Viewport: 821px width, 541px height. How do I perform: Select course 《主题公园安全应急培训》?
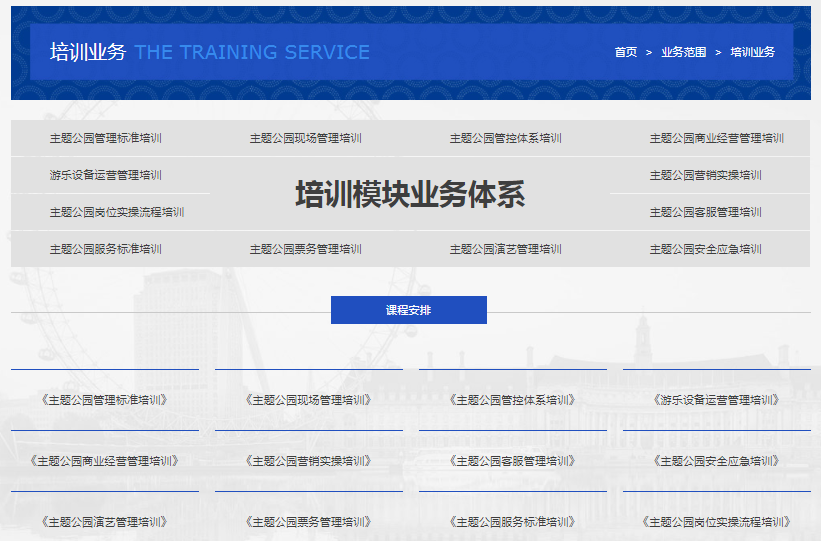click(717, 461)
